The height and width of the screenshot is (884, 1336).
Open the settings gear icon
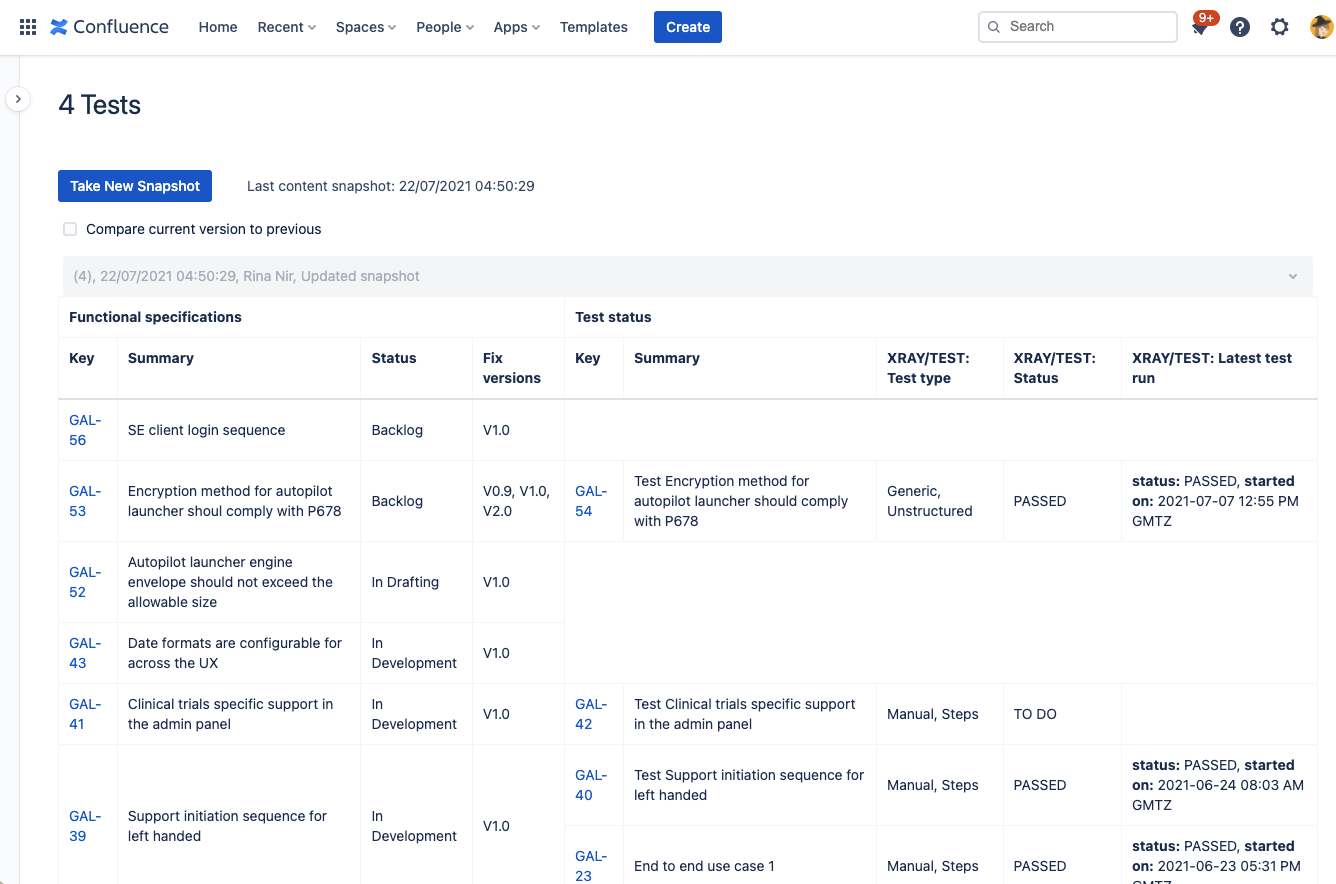point(1280,27)
